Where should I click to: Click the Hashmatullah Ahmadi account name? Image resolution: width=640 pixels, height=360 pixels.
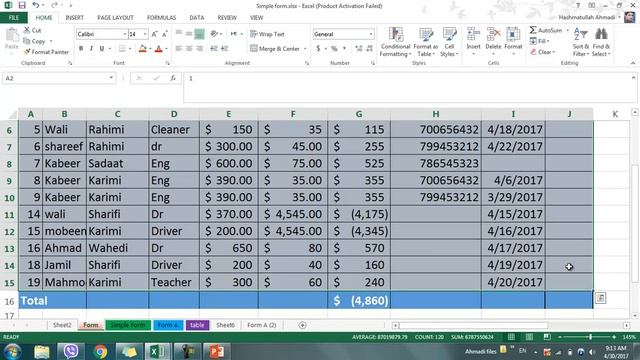pyautogui.click(x=587, y=18)
